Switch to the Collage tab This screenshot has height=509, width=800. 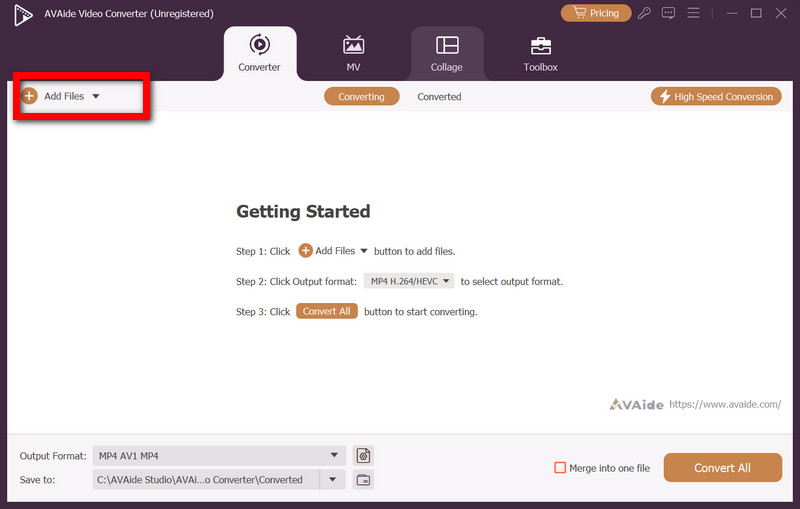pos(447,53)
